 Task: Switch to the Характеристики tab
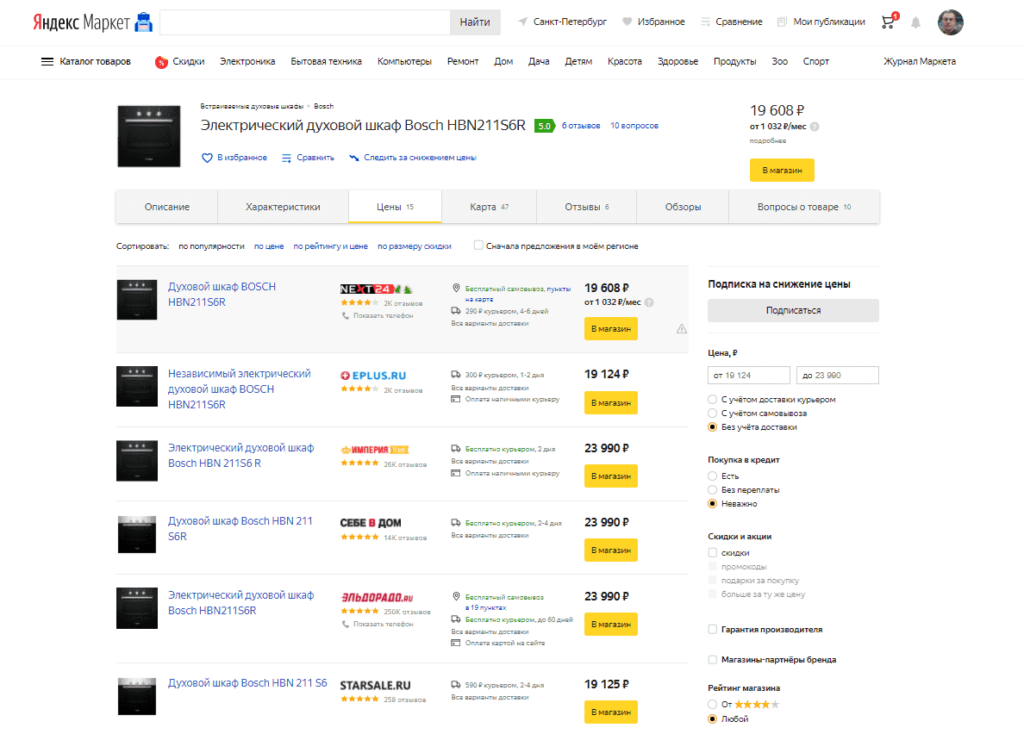point(283,207)
